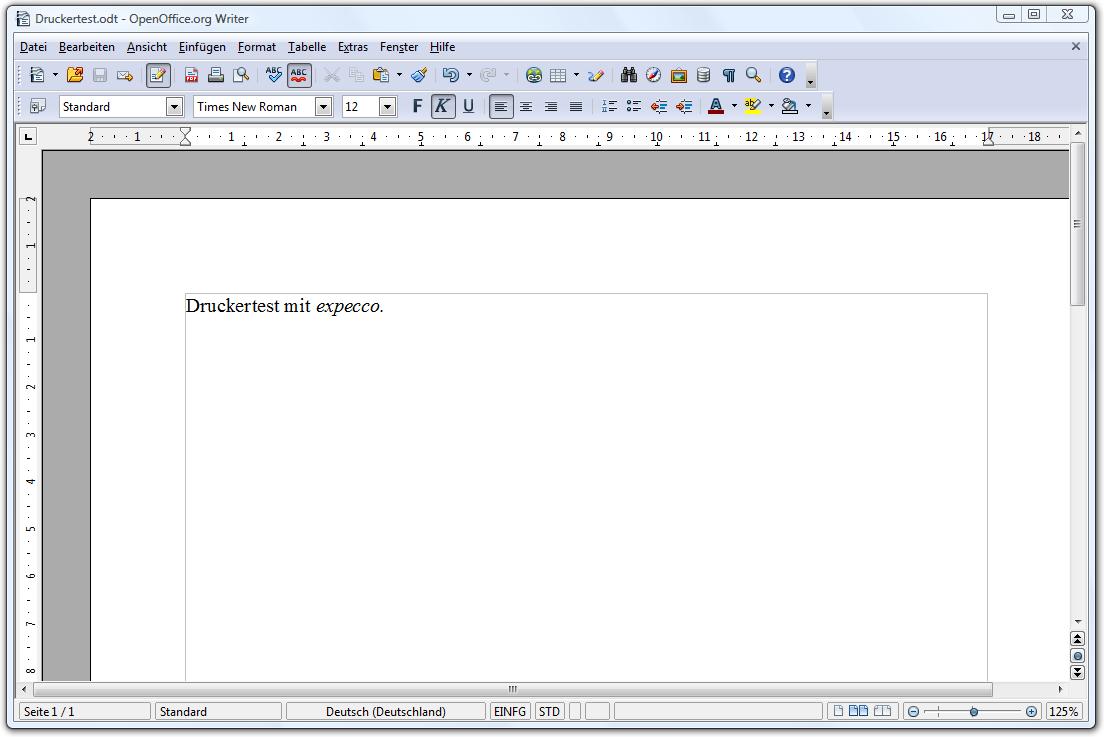Open the Gallery icon

pos(679,75)
